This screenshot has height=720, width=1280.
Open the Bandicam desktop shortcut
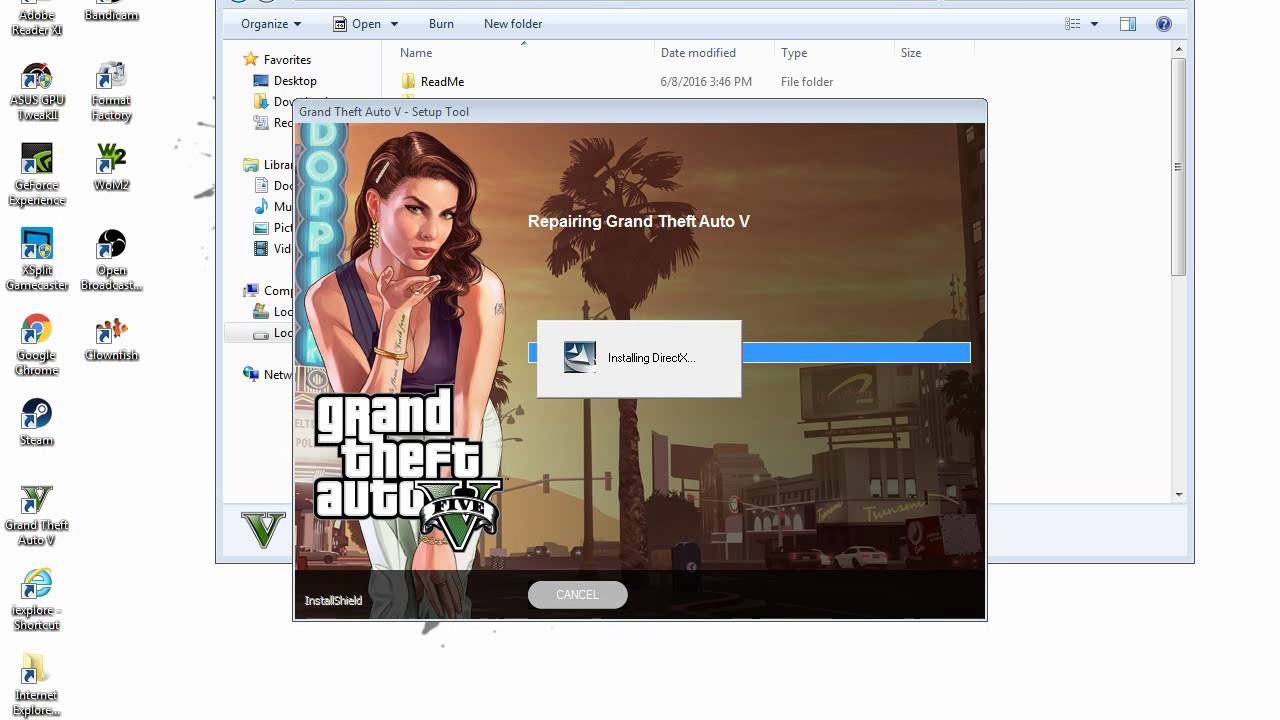click(111, 10)
